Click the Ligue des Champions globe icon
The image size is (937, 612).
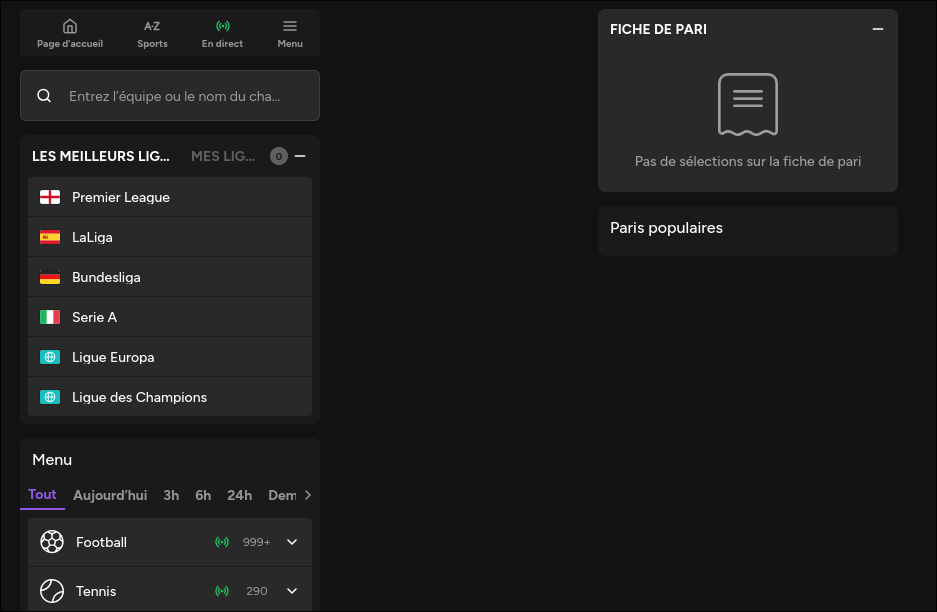[50, 397]
